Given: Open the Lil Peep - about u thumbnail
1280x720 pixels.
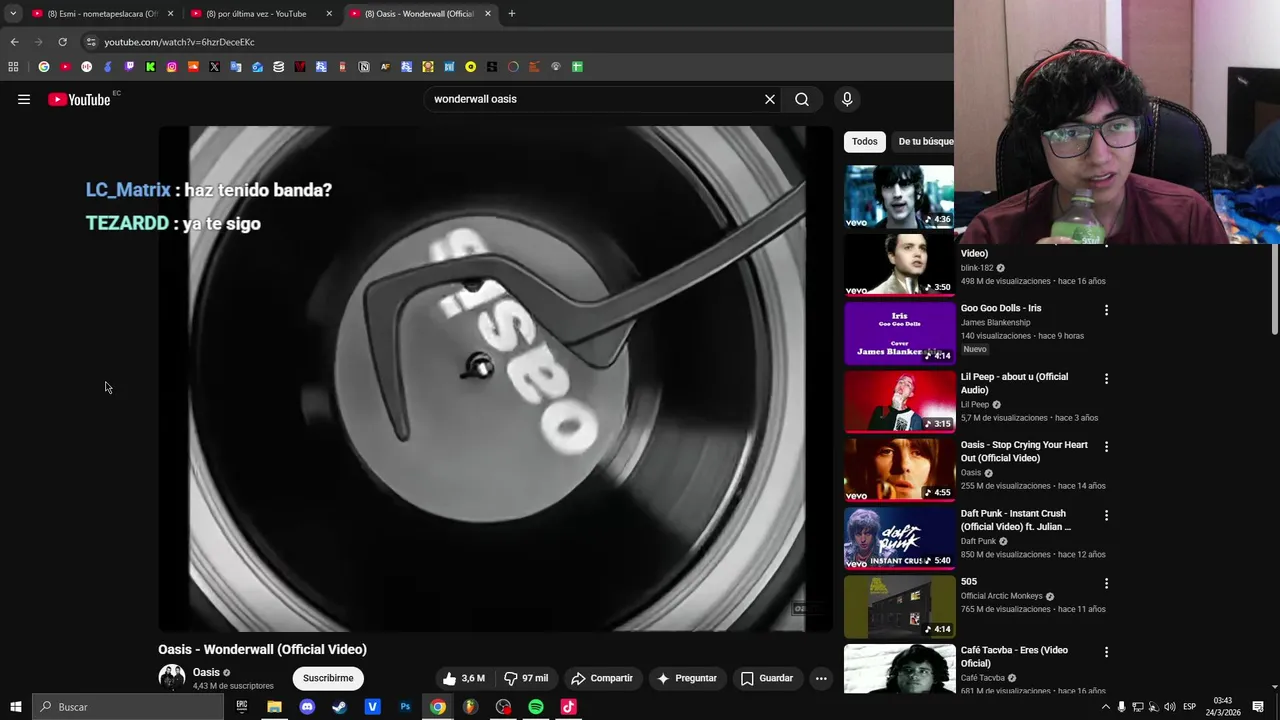Looking at the screenshot, I should pos(899,401).
